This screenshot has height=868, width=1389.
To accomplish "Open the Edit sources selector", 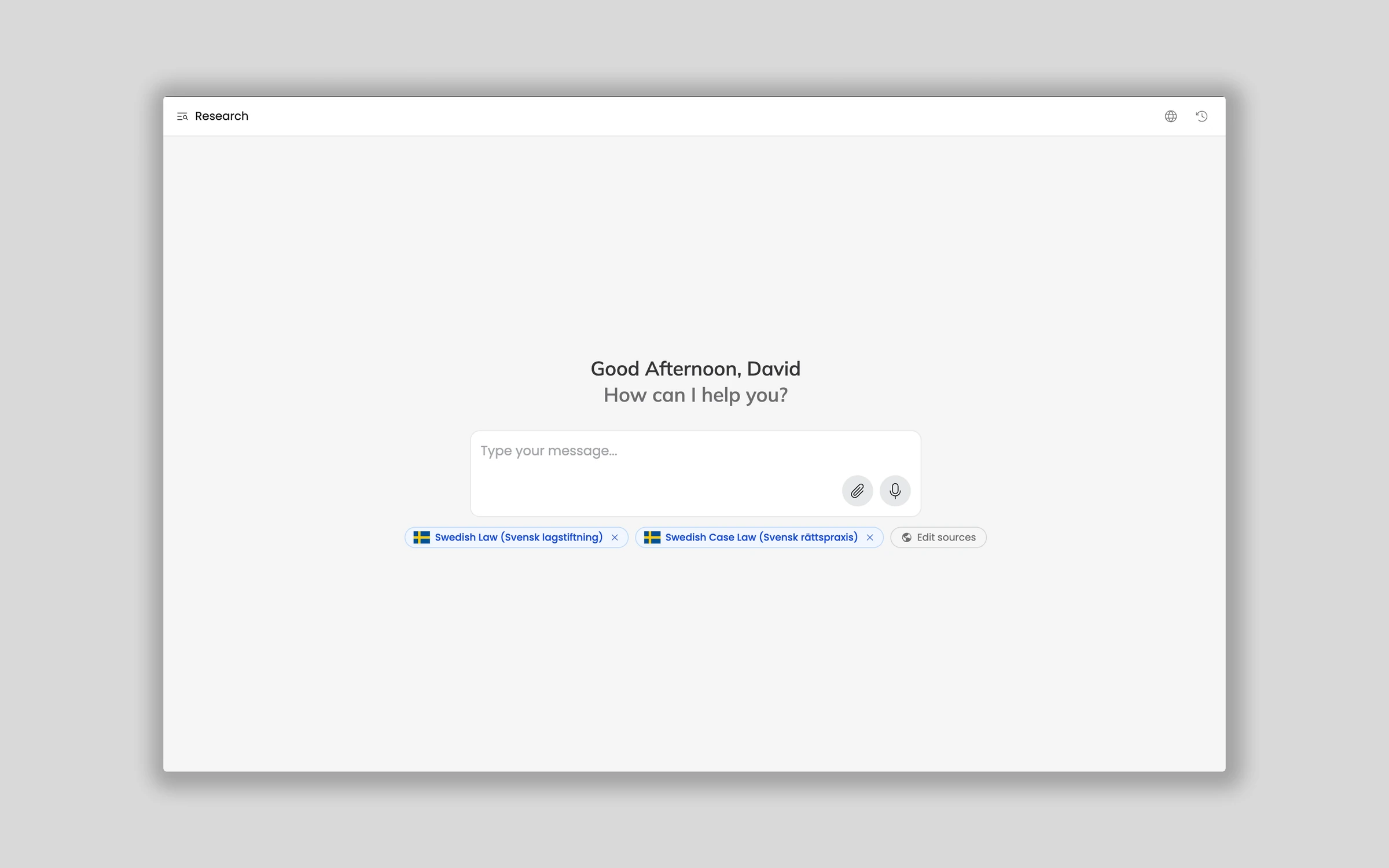I will pos(946,538).
